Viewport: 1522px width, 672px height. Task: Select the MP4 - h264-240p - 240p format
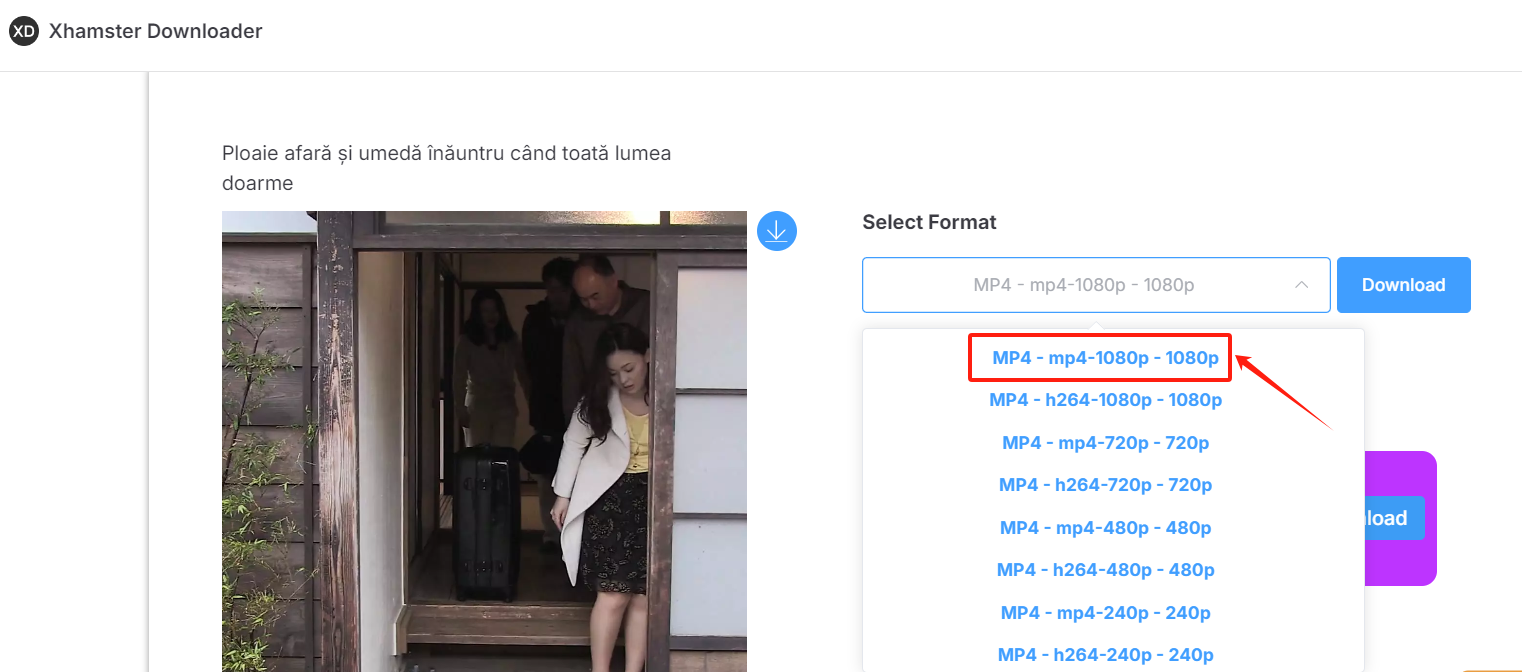[1105, 654]
